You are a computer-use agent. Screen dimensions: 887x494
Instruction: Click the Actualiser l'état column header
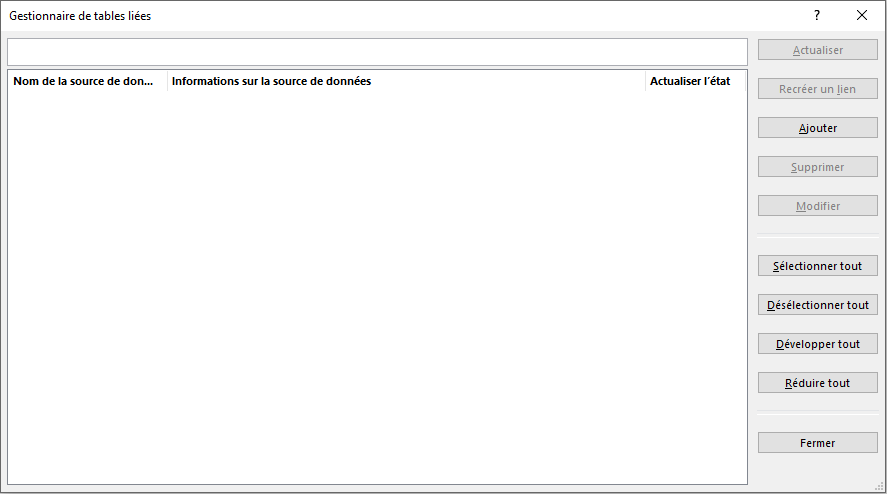click(695, 82)
